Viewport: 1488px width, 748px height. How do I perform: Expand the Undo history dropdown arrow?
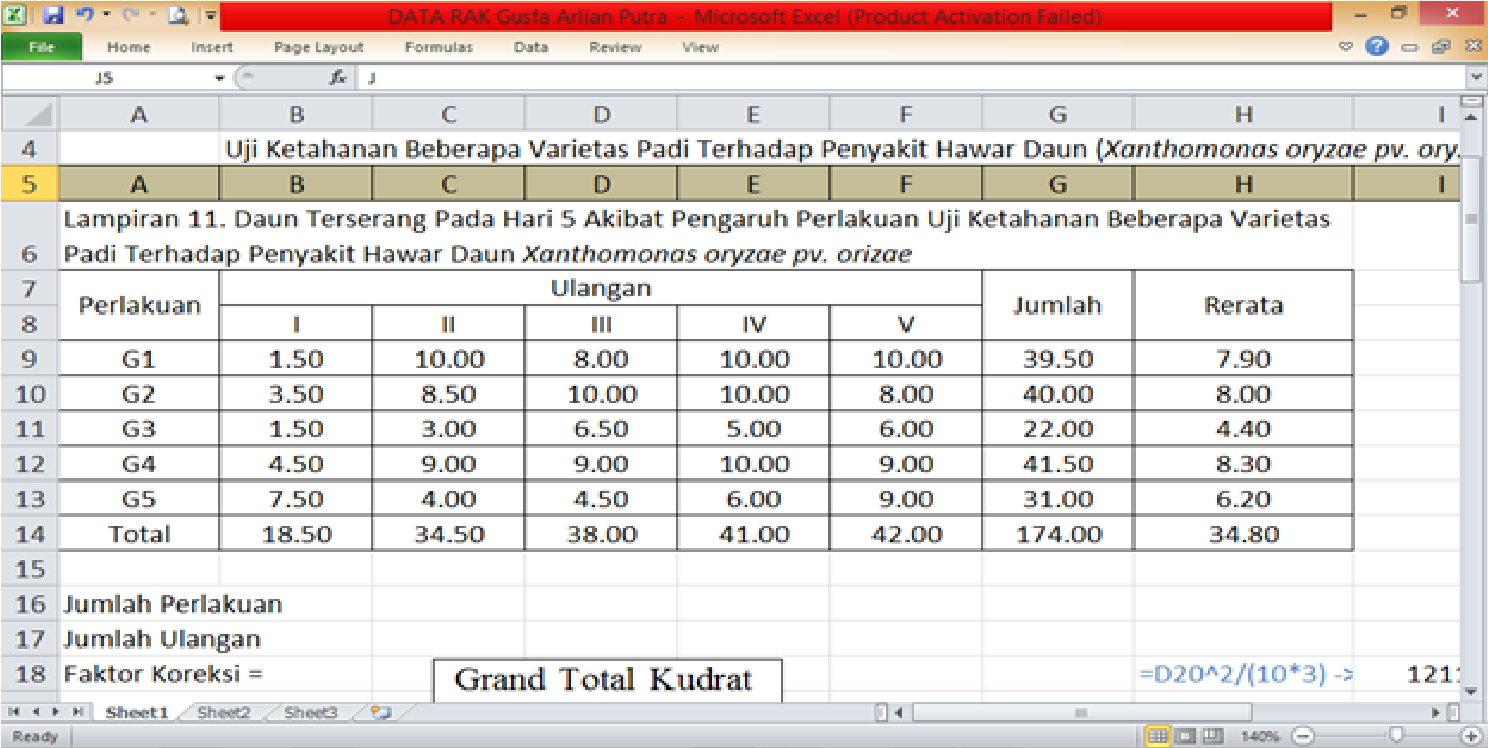(x=106, y=14)
